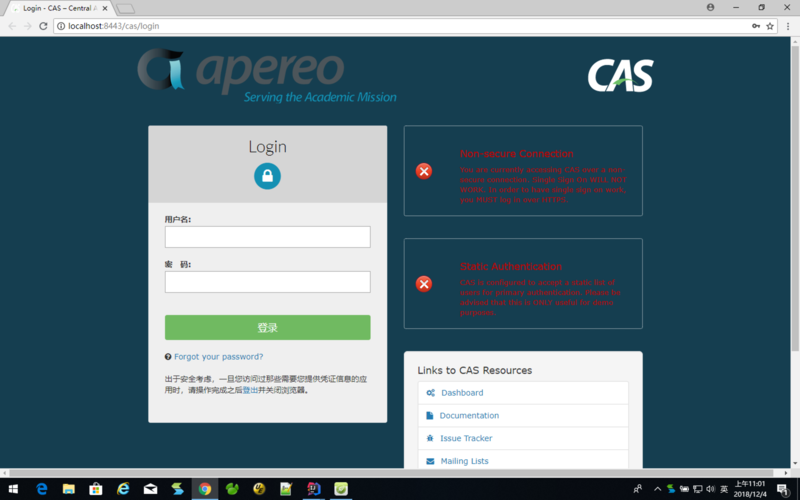The height and width of the screenshot is (500, 800).
Task: Switch to Chrome in the taskbar
Action: point(205,489)
